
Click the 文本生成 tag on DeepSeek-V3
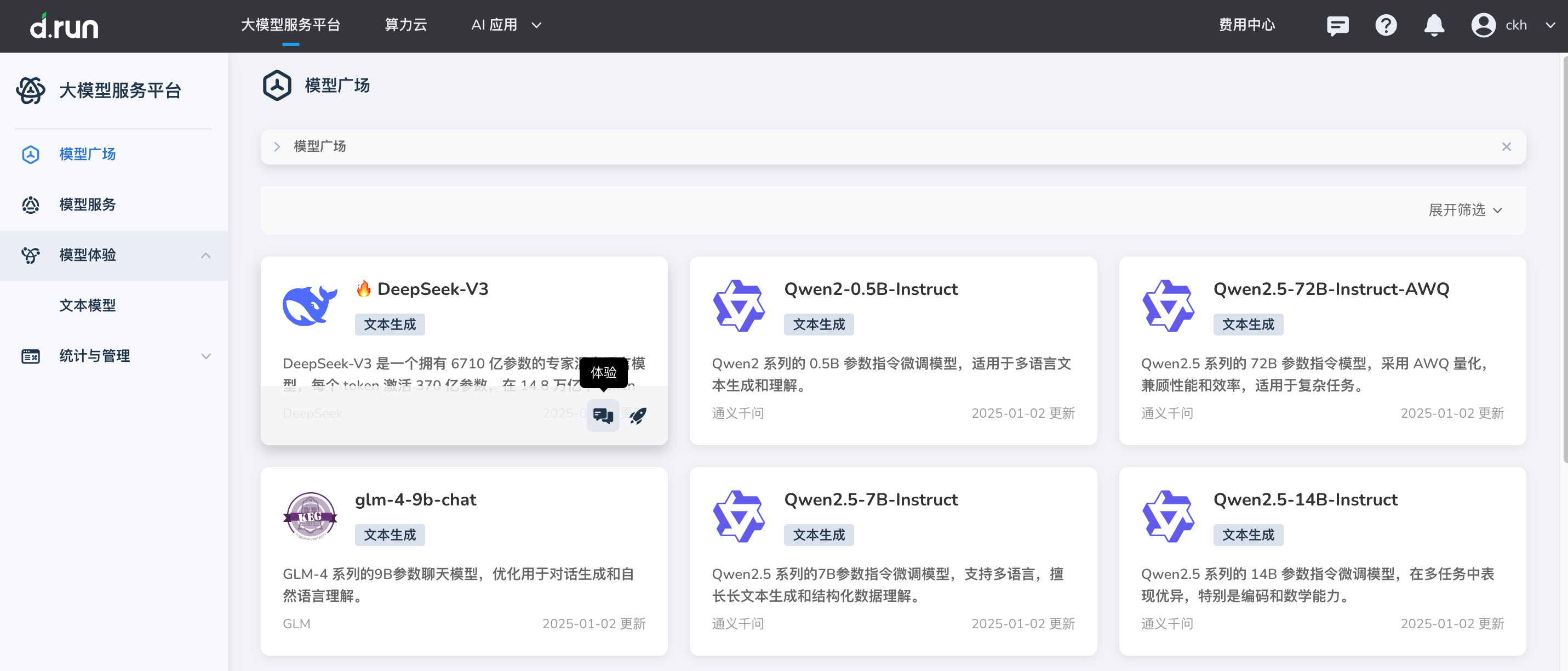tap(390, 325)
